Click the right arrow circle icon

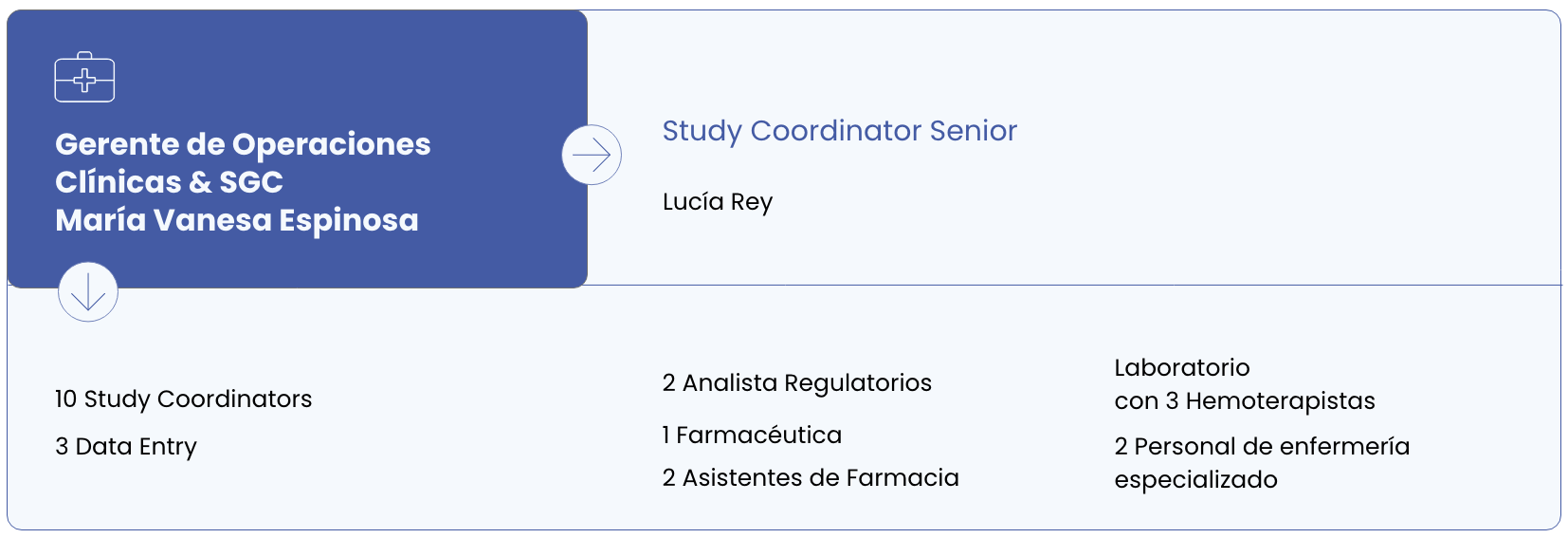(x=592, y=155)
